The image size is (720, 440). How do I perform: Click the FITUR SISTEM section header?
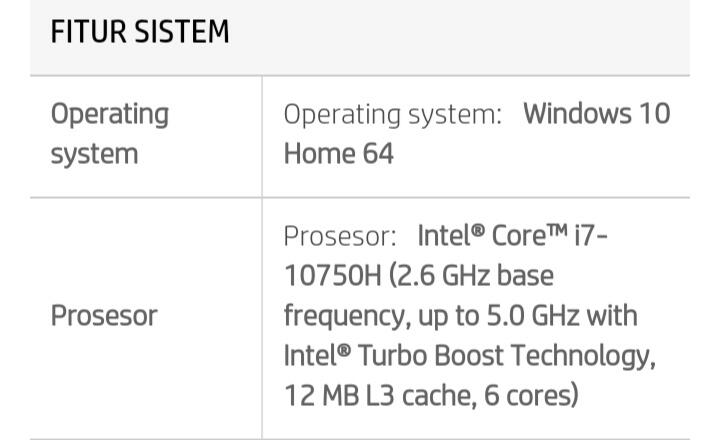[140, 32]
